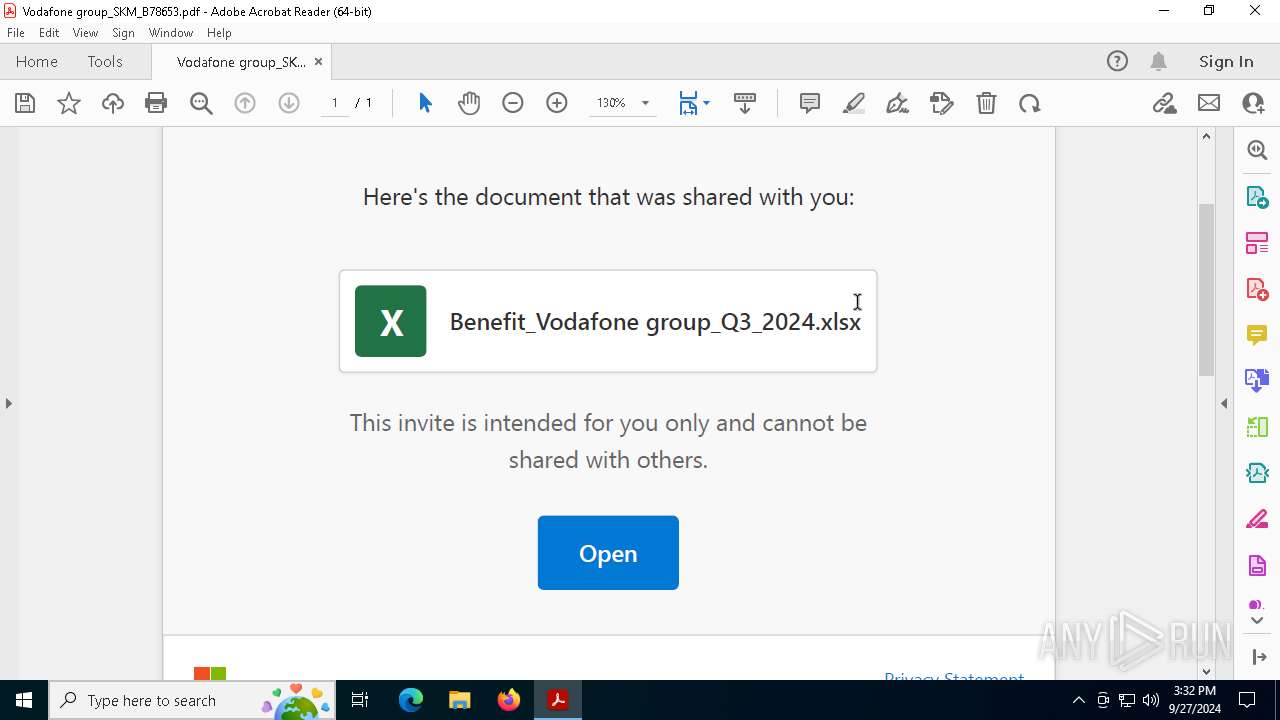The width and height of the screenshot is (1280, 720).
Task: Open the Window menu
Action: (171, 33)
